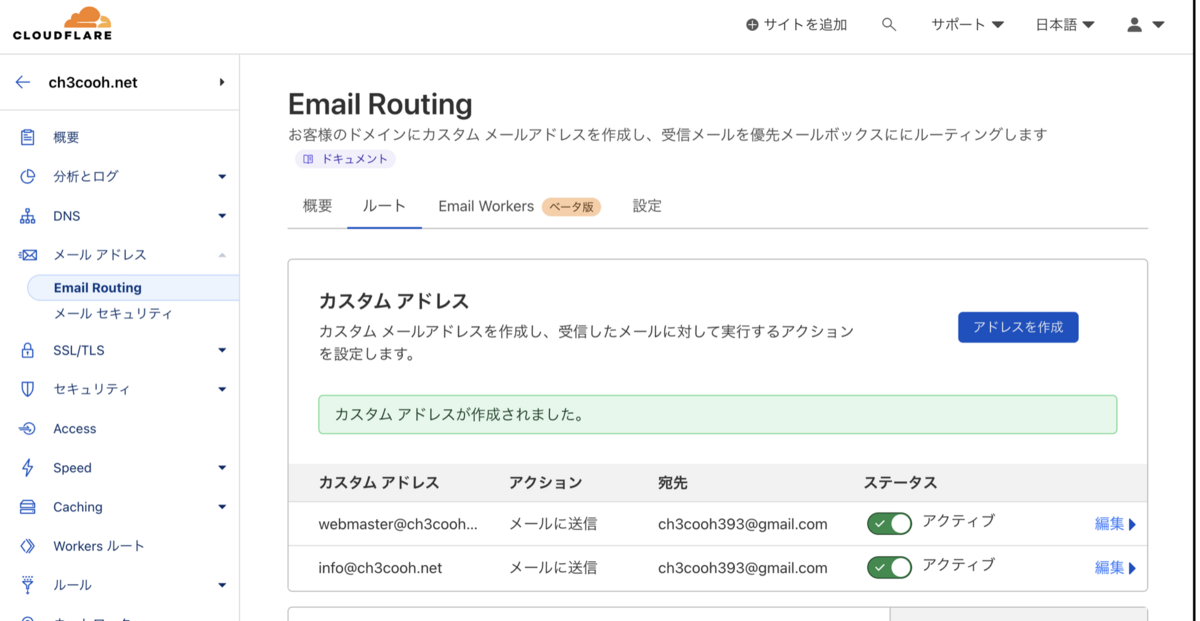The width and height of the screenshot is (1200, 621).
Task: Expand the Caching sidebar section
Action: pos(222,507)
